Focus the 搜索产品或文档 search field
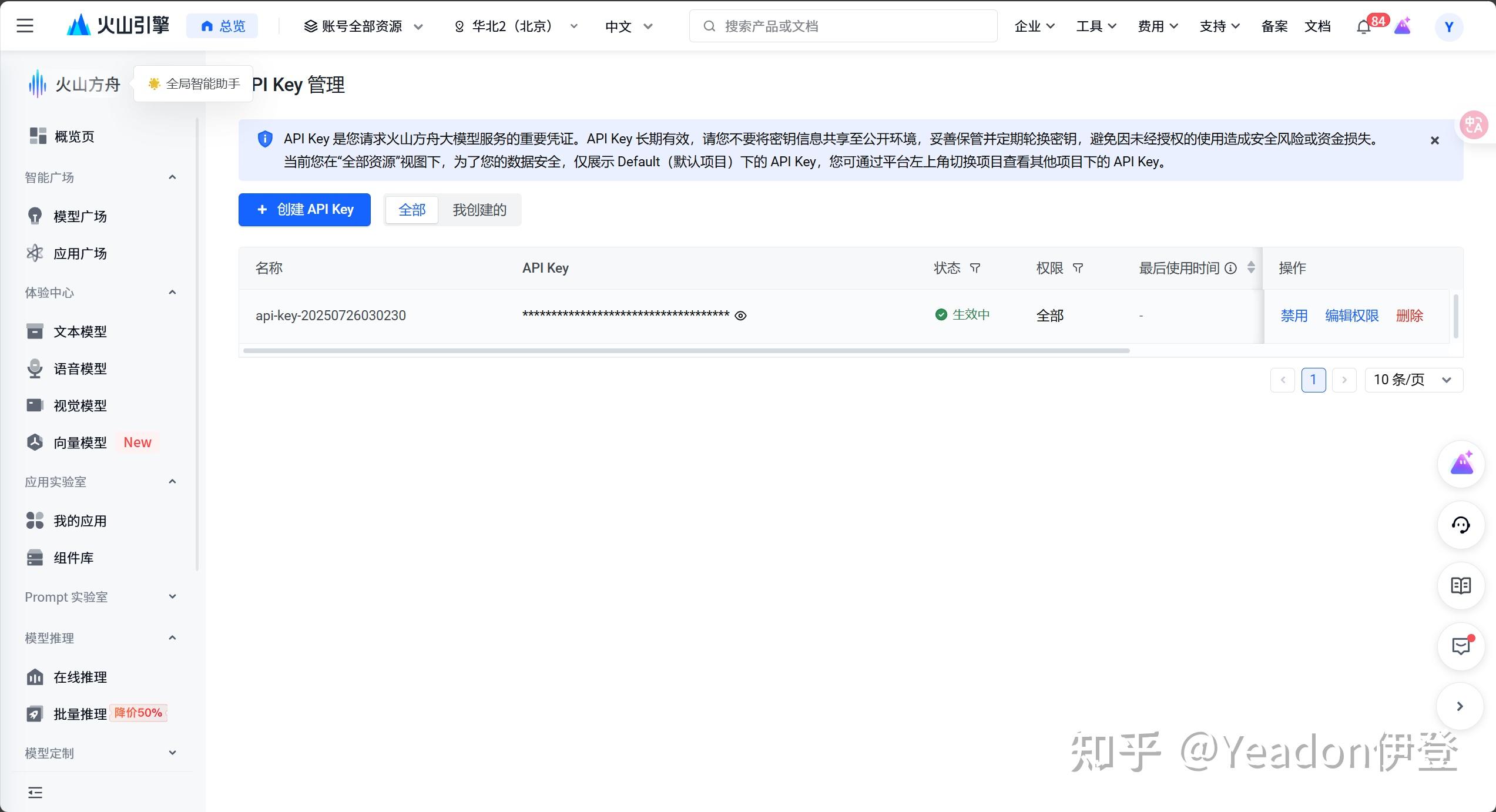1496x812 pixels. [843, 26]
